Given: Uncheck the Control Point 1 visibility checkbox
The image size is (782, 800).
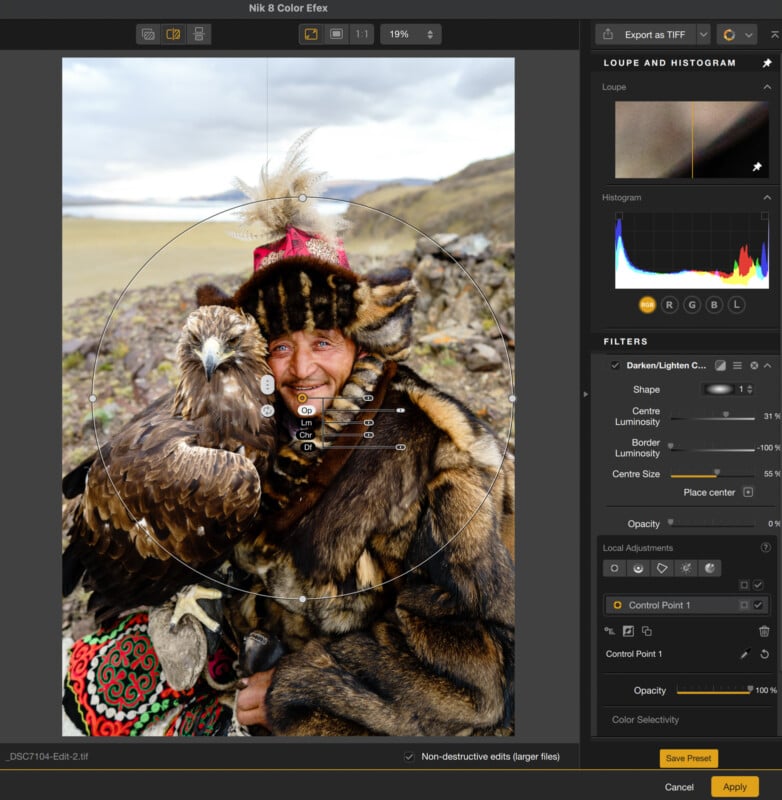Looking at the screenshot, I should pyautogui.click(x=758, y=605).
